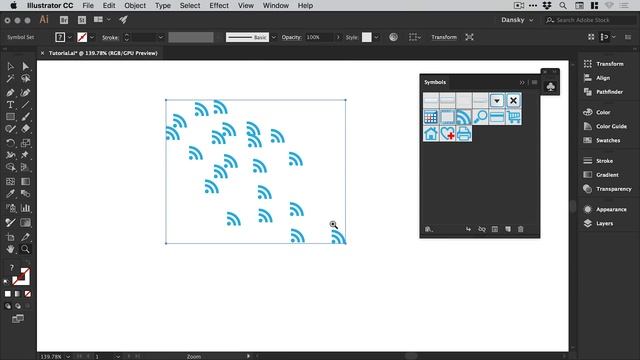
Task: Select the Rectangle tool
Action: click(10, 117)
